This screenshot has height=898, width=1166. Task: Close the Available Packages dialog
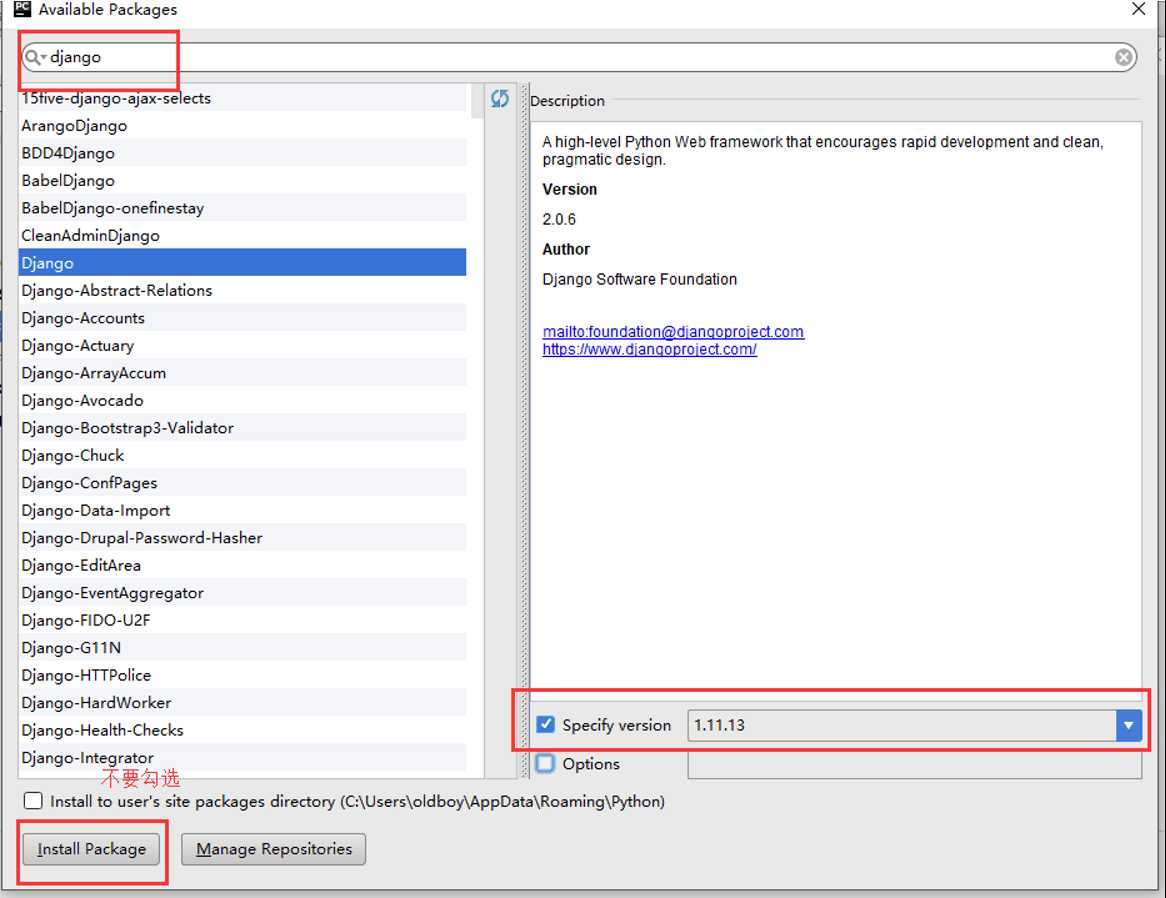coord(1138,9)
